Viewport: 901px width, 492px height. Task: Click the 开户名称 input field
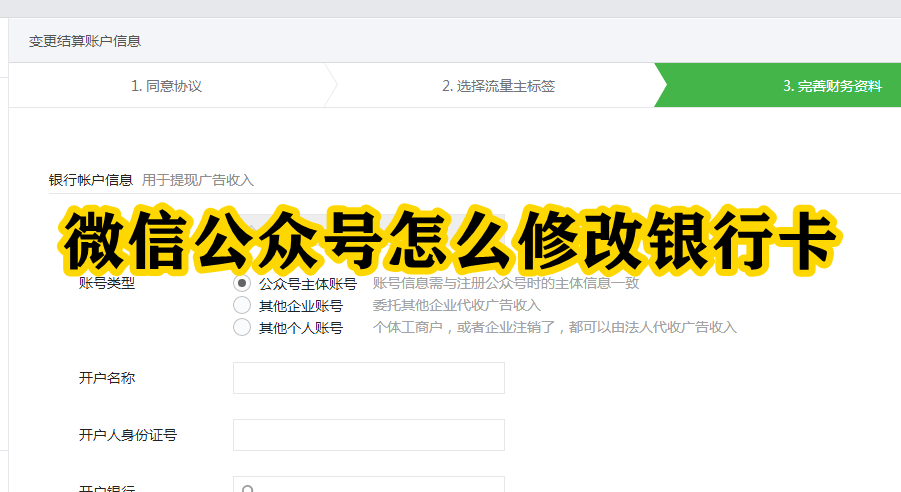(369, 378)
